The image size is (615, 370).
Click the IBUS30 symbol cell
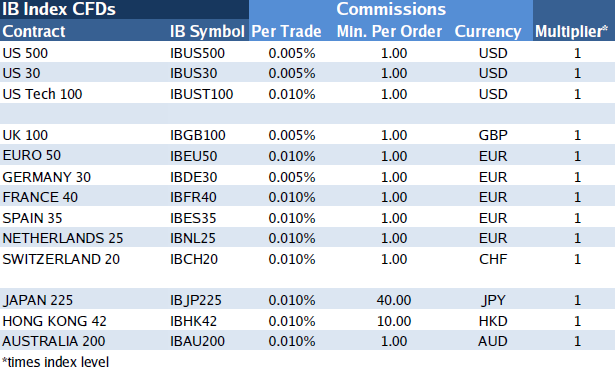coord(193,73)
